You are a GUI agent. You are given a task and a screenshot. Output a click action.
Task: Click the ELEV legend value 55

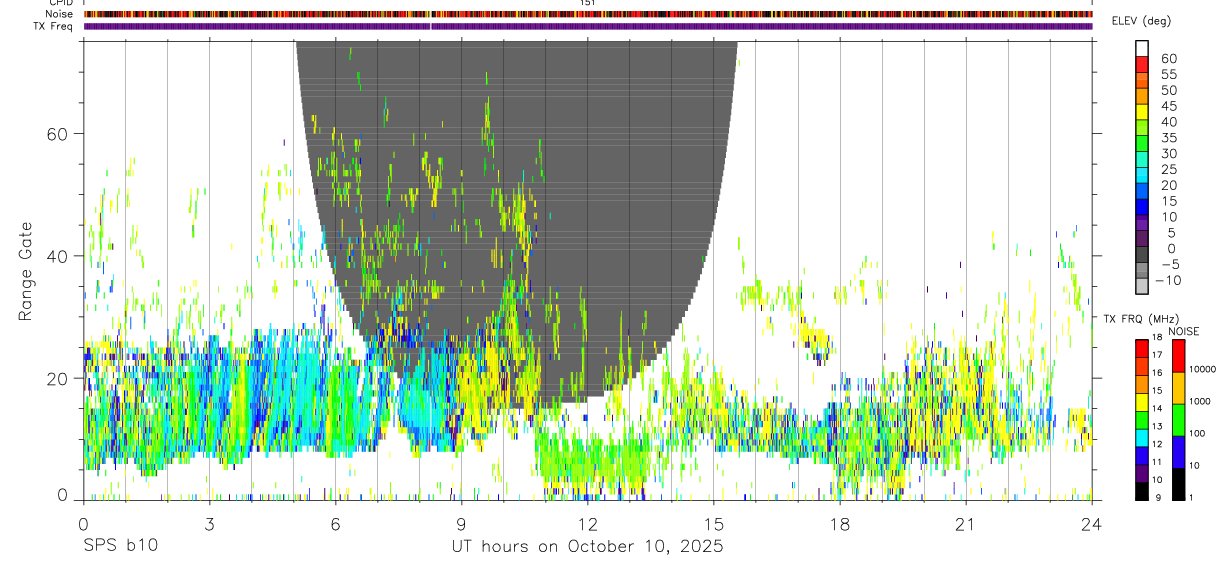pos(1168,75)
